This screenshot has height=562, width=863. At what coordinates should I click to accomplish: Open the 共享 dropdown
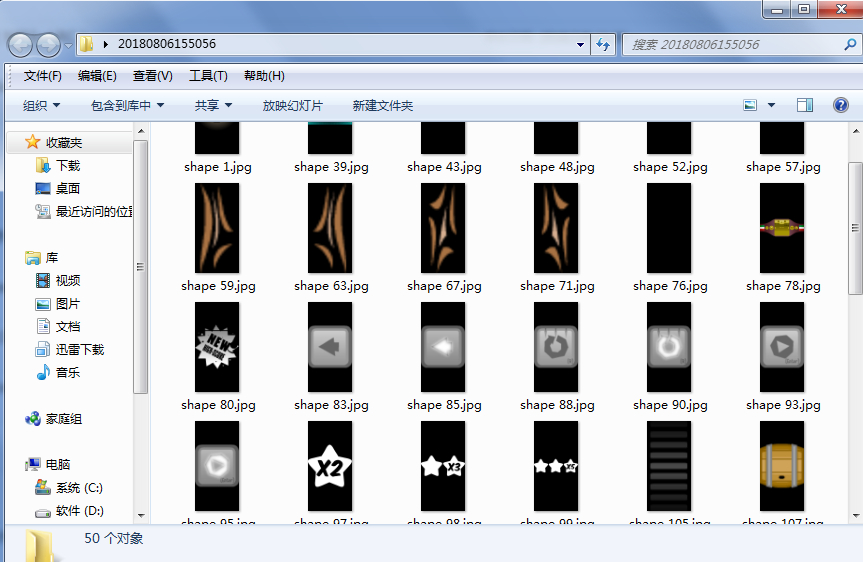213,106
